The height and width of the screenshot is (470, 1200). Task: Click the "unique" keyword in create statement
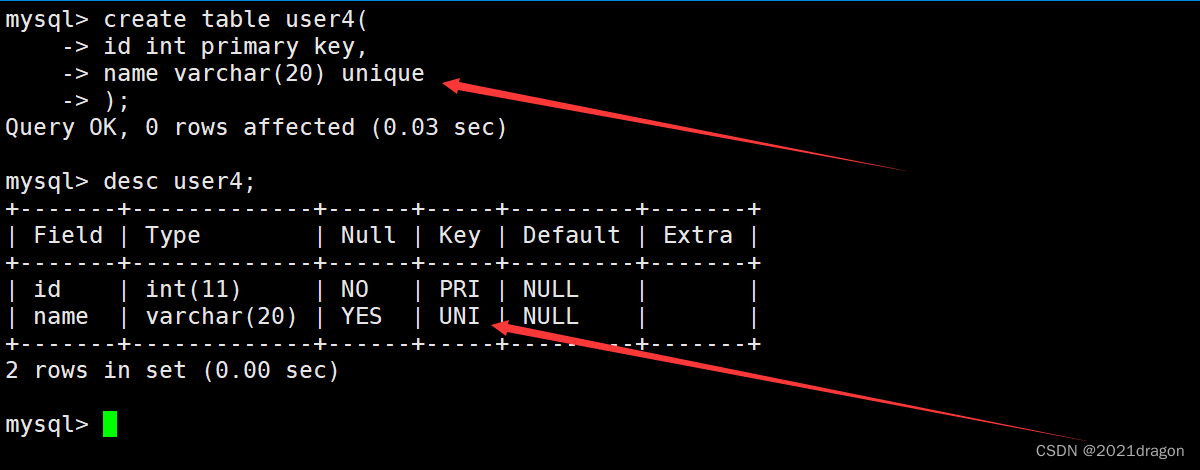click(383, 74)
